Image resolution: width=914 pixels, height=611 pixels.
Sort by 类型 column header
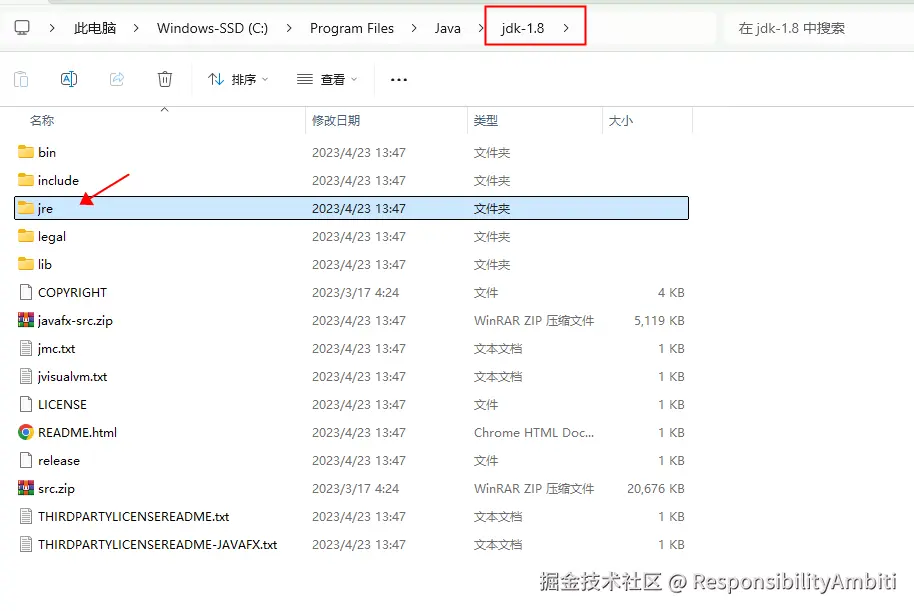(486, 121)
